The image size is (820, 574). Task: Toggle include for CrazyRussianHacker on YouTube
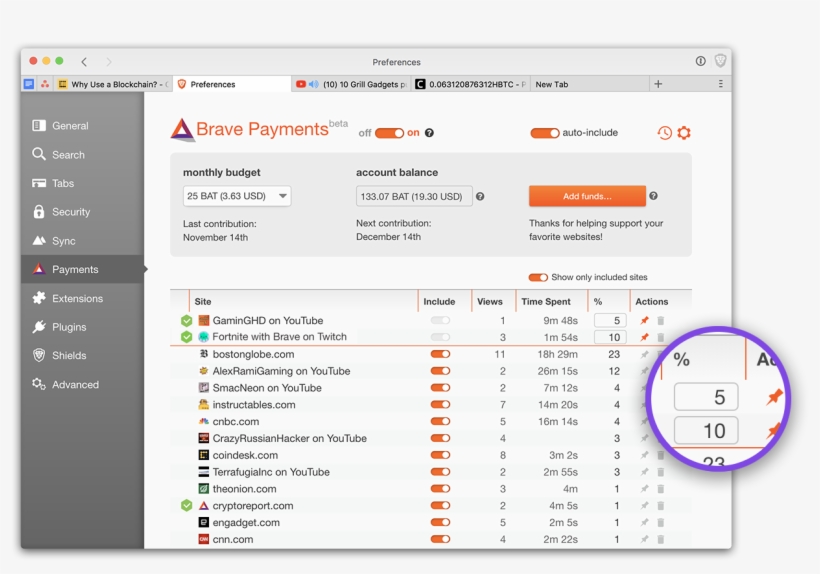coord(440,438)
